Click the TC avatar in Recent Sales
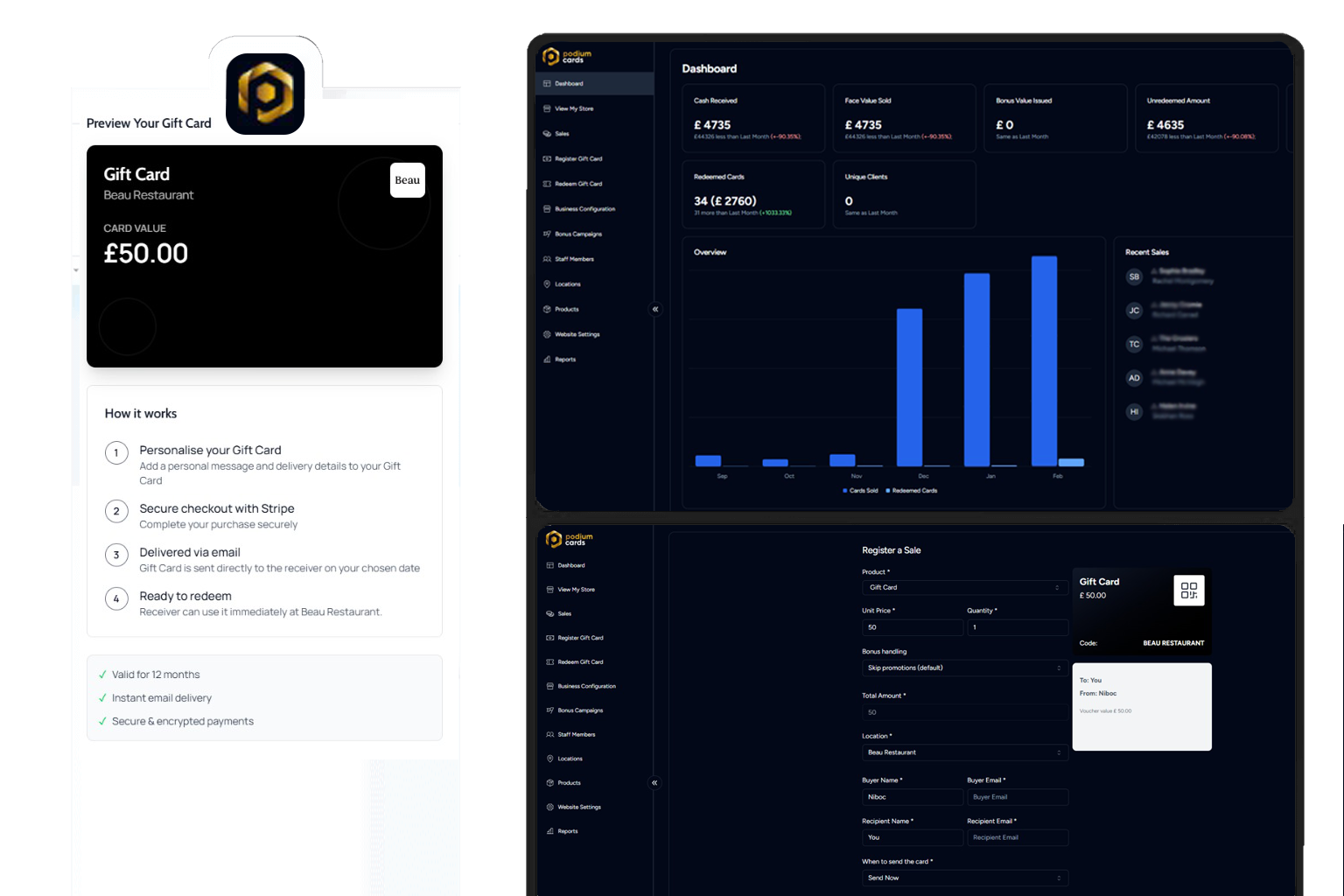Image resolution: width=1344 pixels, height=896 pixels. 1135,344
